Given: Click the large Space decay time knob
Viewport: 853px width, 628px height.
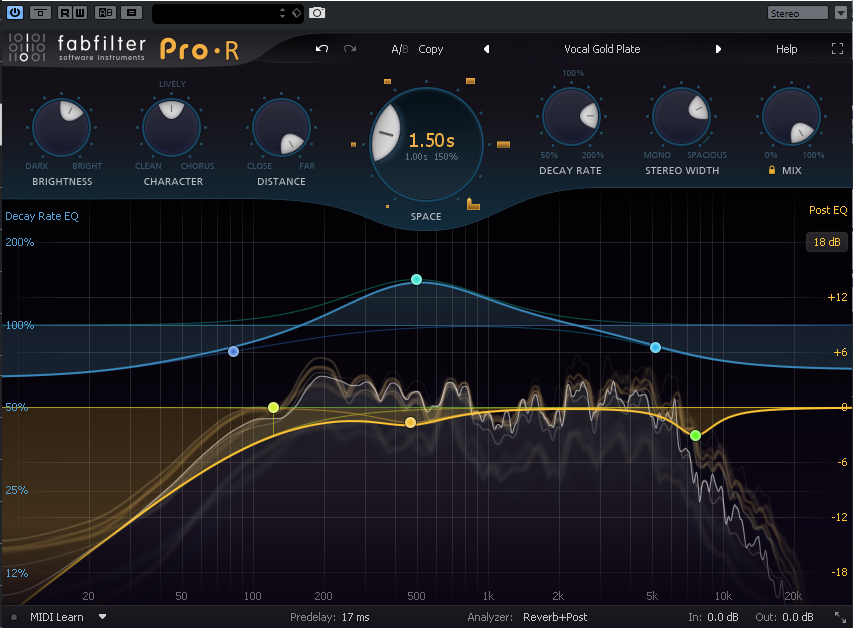Looking at the screenshot, I should 426,144.
